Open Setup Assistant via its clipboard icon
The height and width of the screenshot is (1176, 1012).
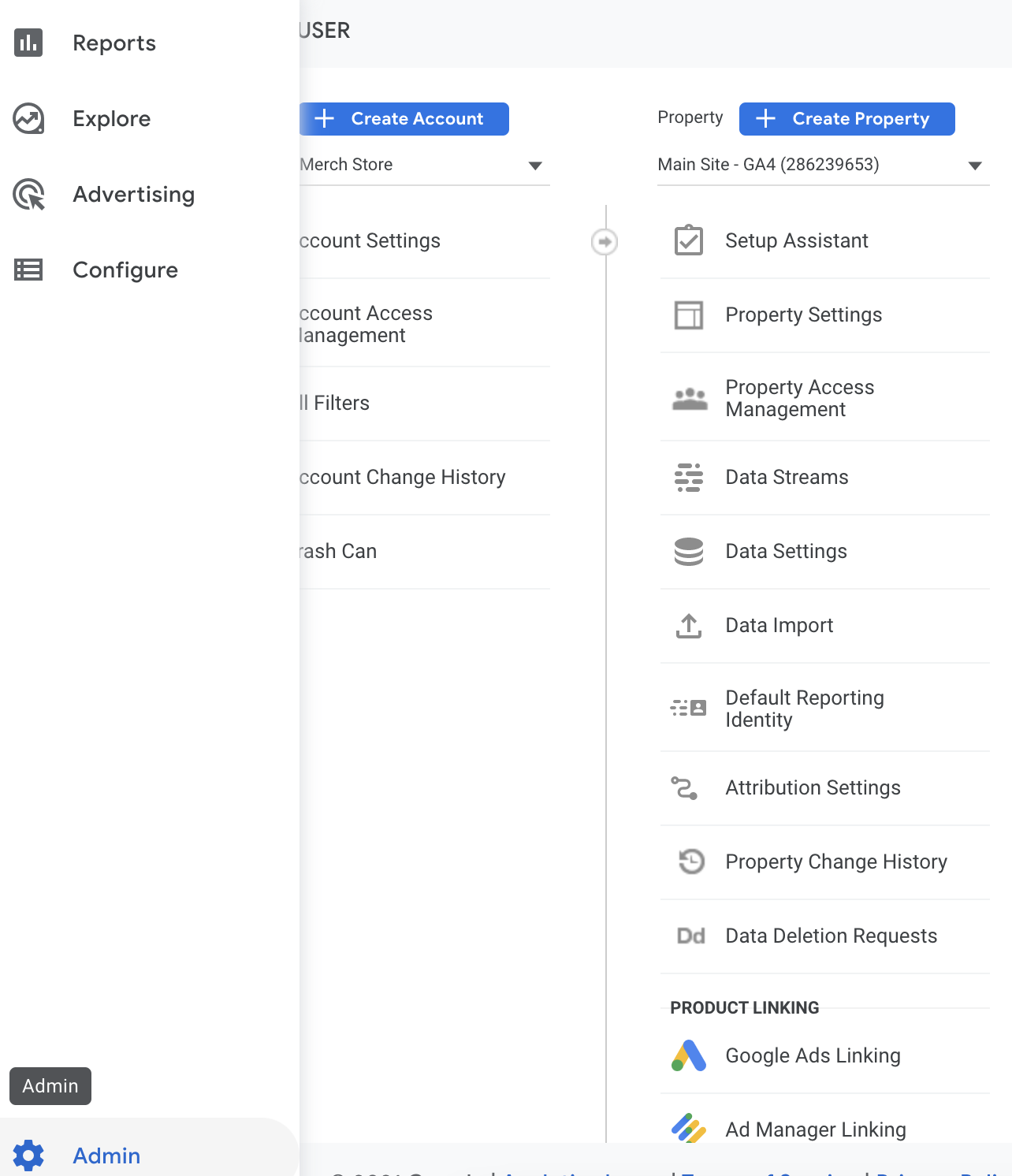689,240
